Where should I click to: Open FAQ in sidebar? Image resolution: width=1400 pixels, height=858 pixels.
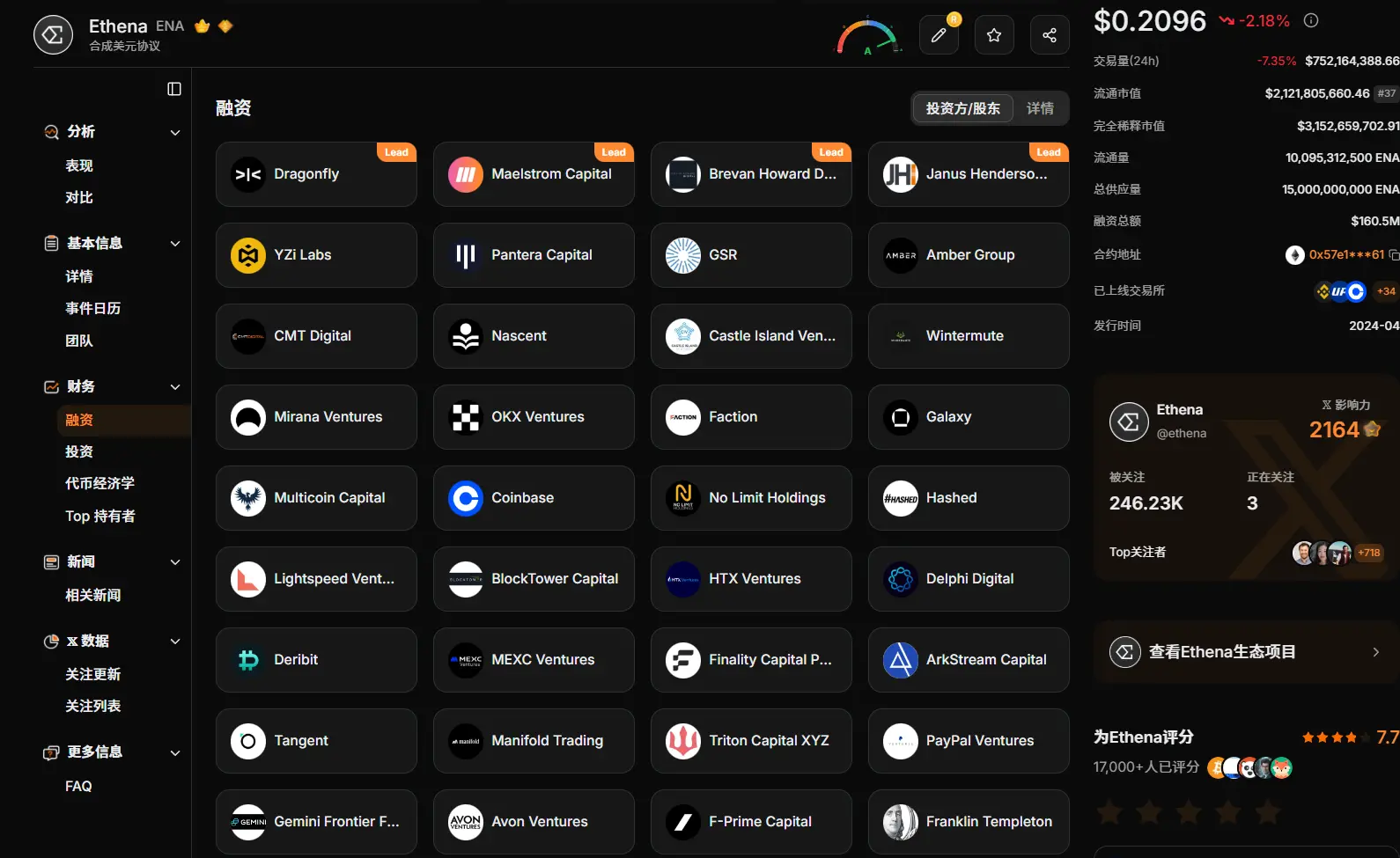click(x=78, y=786)
